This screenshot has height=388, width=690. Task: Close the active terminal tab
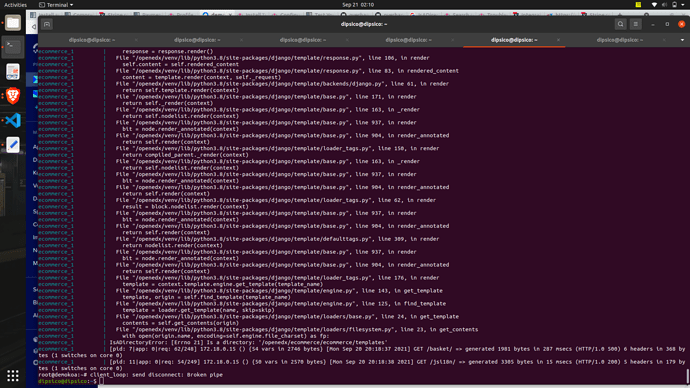pyautogui.click(x=558, y=40)
